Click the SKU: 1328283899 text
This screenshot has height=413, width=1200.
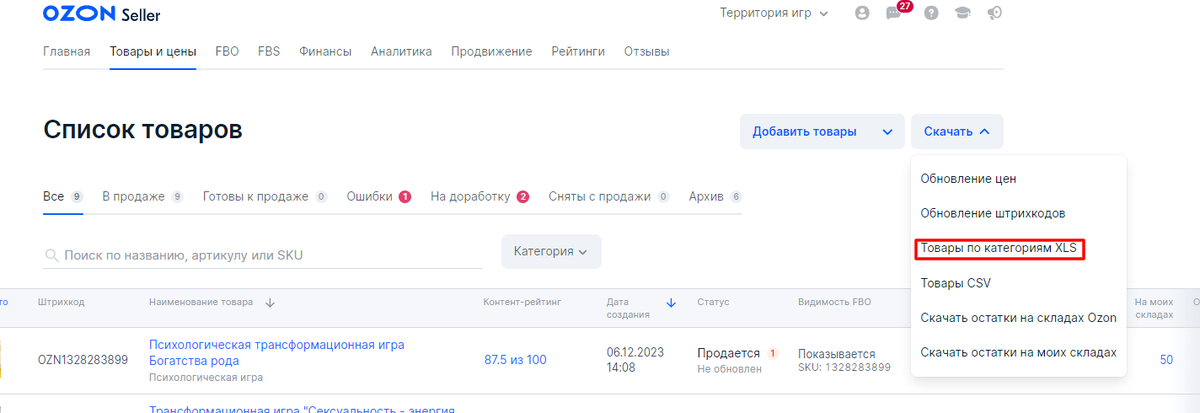[844, 369]
